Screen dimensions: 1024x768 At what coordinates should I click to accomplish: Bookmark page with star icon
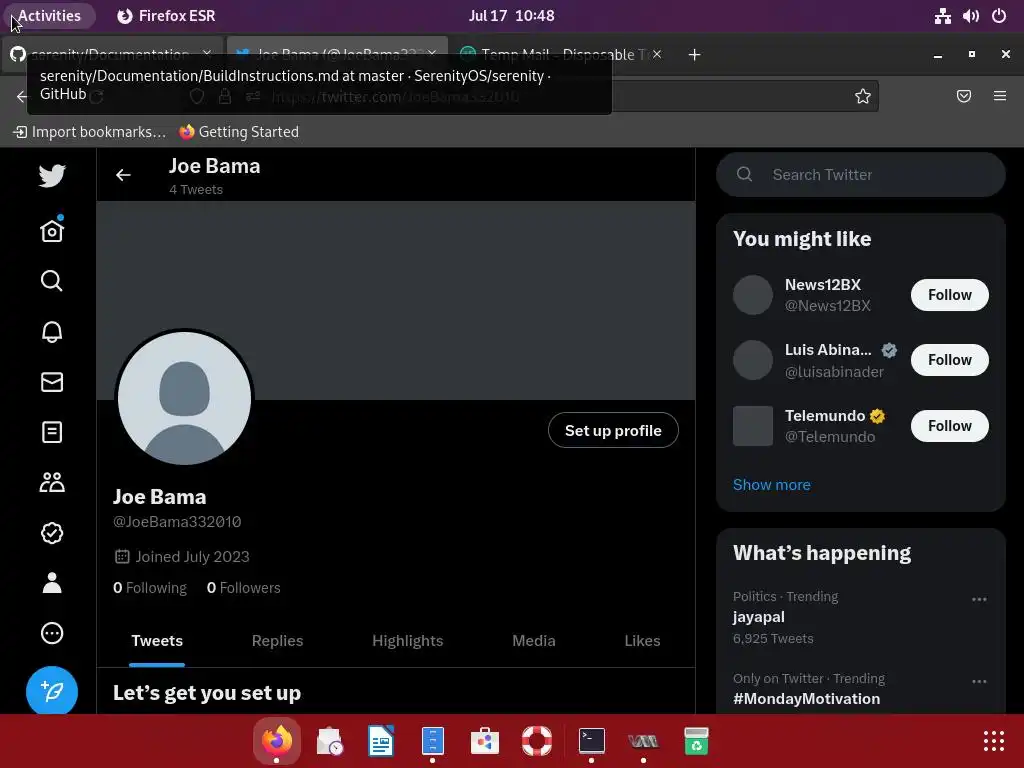point(863,96)
